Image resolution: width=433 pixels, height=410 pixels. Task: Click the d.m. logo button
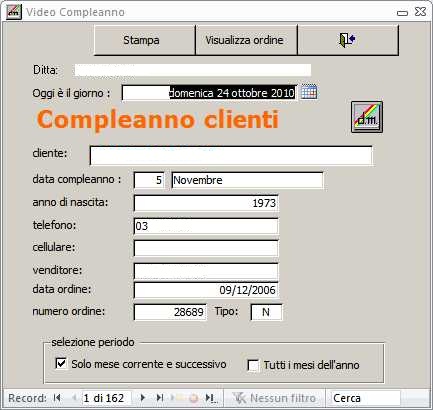tap(367, 117)
